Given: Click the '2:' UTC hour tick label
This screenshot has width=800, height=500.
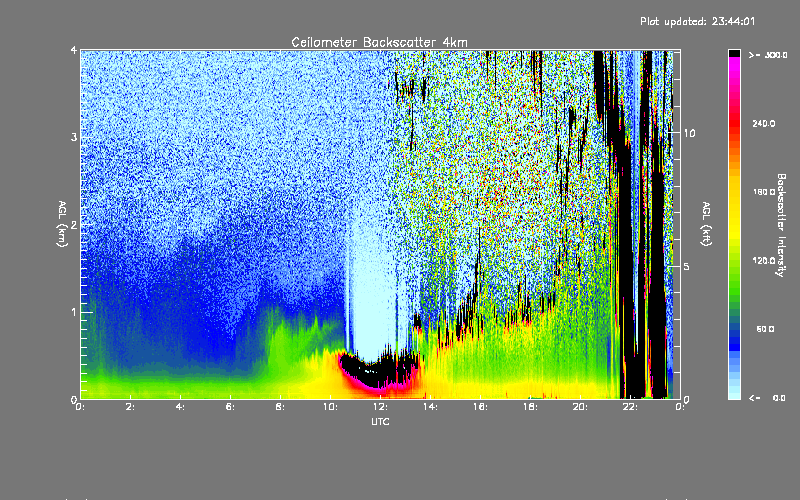Looking at the screenshot, I should point(131,407).
